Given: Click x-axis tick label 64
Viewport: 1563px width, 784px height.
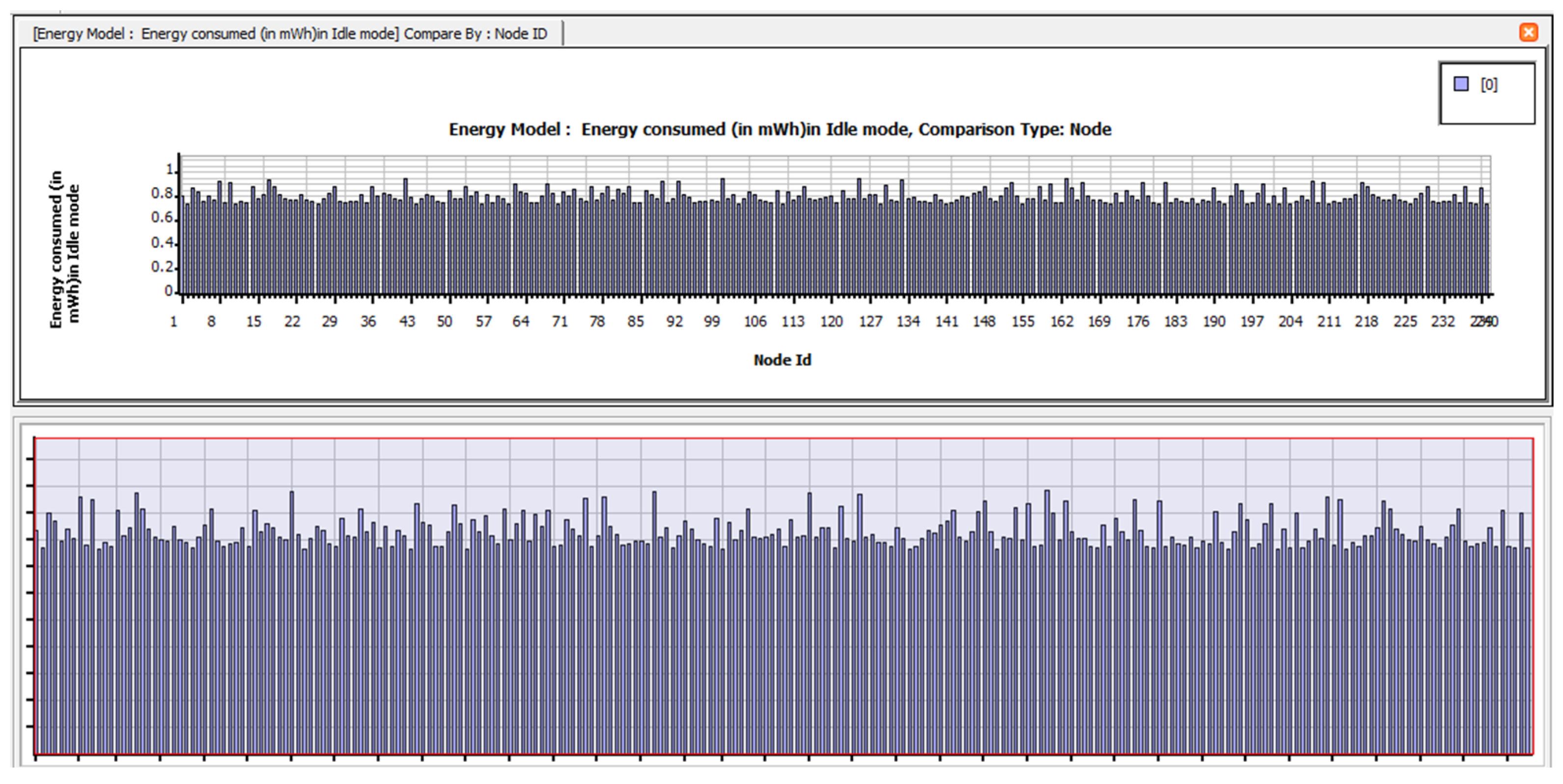Looking at the screenshot, I should tap(521, 322).
